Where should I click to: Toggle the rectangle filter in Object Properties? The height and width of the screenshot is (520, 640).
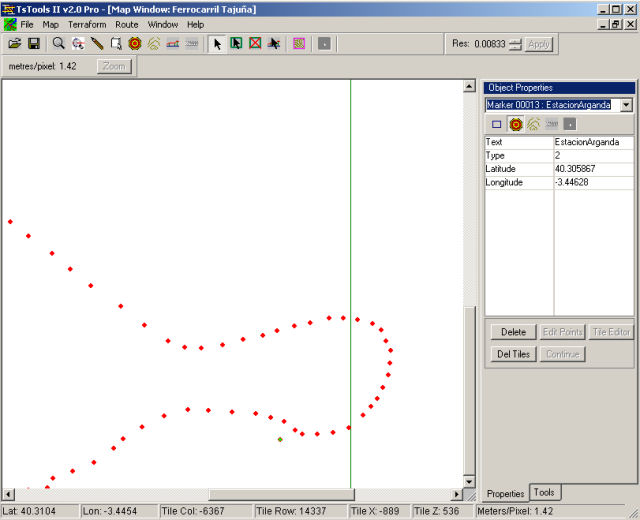tap(496, 124)
